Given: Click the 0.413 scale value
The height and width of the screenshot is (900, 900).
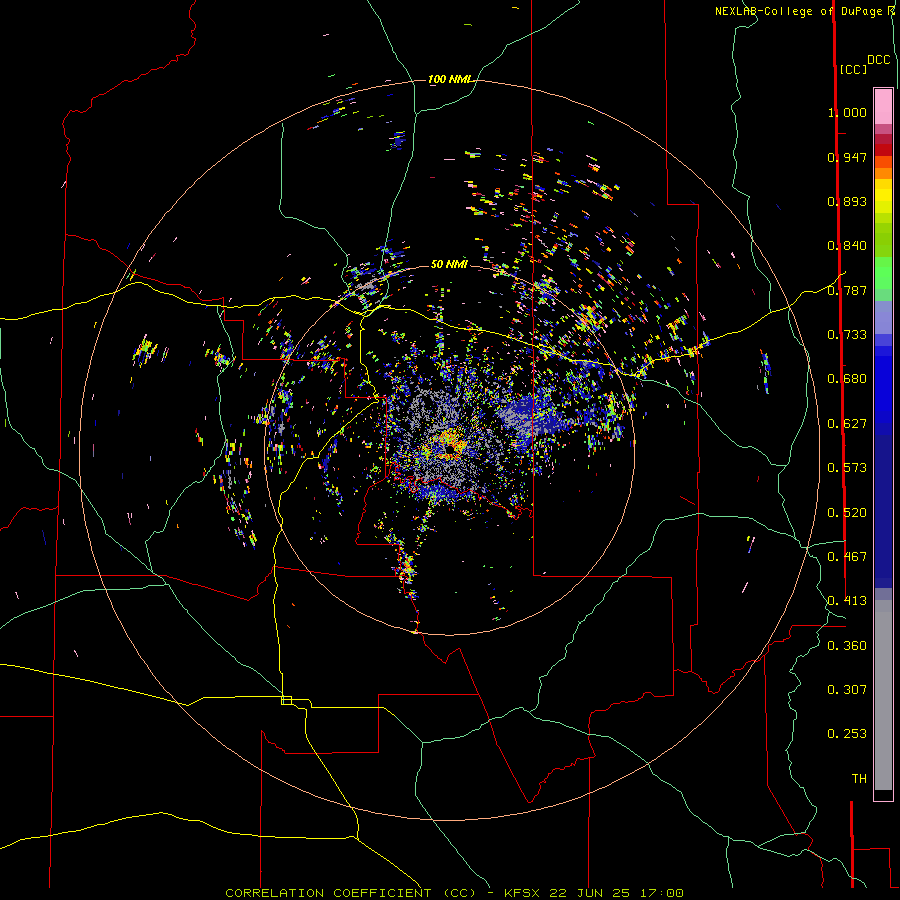Looking at the screenshot, I should (x=847, y=601).
